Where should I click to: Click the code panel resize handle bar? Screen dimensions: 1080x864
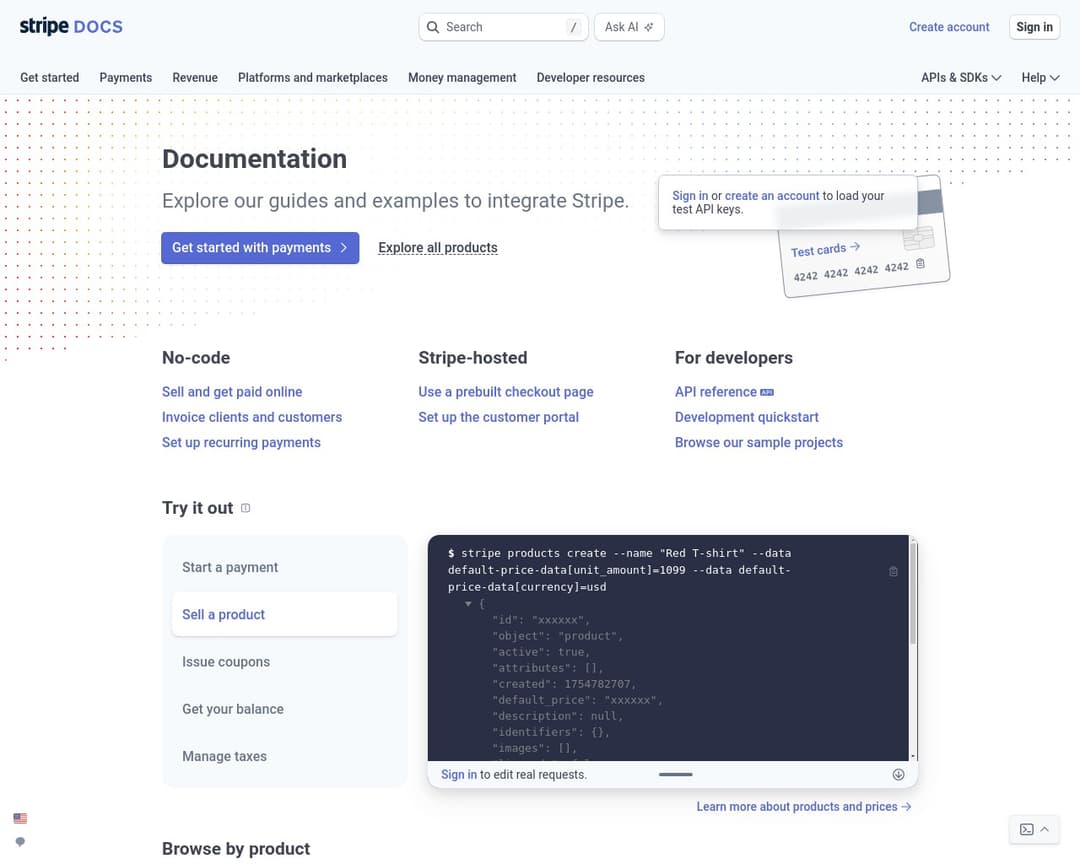(x=675, y=774)
